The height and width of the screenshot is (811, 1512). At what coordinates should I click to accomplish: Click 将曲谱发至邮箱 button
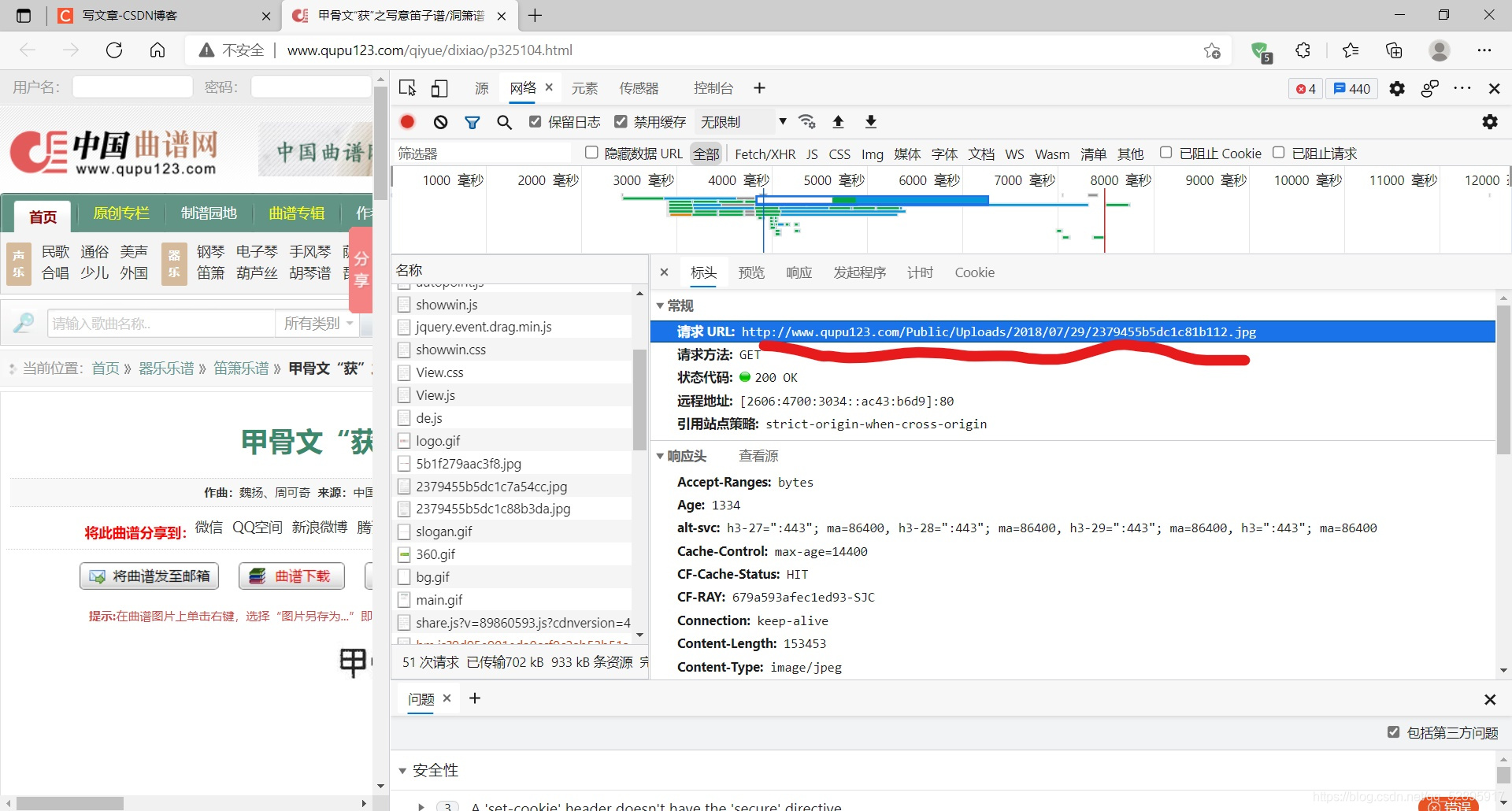tap(149, 576)
